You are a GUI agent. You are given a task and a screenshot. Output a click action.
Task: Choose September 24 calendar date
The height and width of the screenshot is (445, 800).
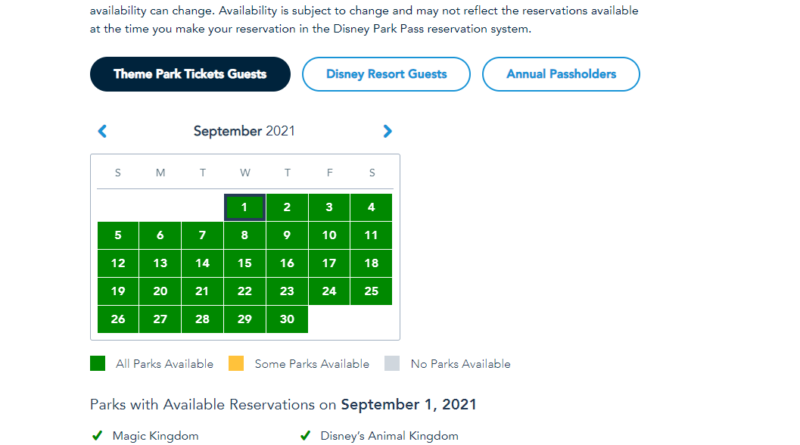pyautogui.click(x=329, y=292)
